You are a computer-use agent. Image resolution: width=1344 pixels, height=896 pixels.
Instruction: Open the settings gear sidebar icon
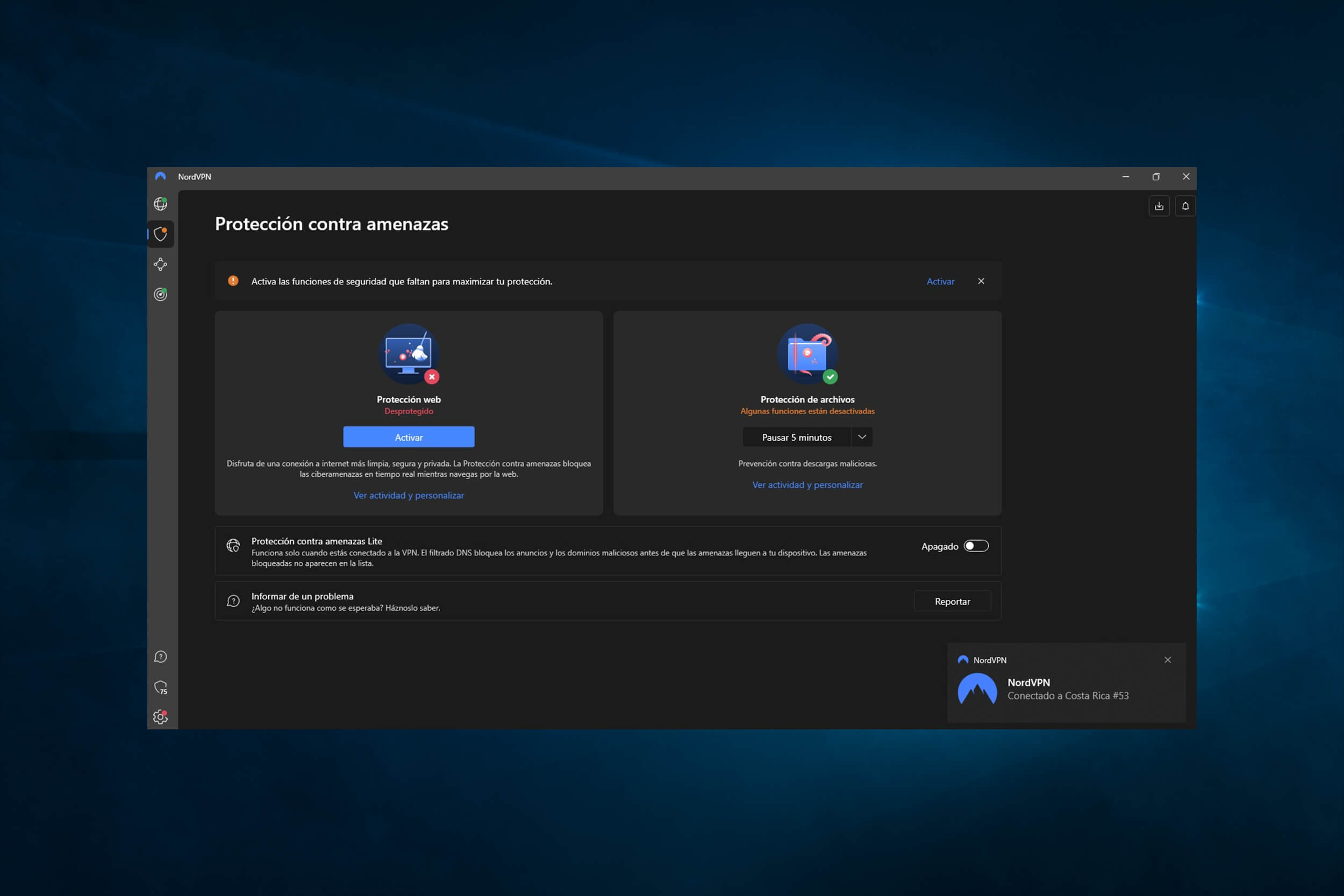coord(161,716)
